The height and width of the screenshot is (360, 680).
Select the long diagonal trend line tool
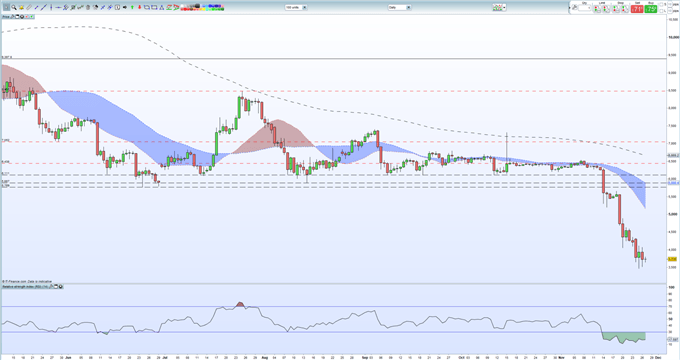(x=44, y=7)
